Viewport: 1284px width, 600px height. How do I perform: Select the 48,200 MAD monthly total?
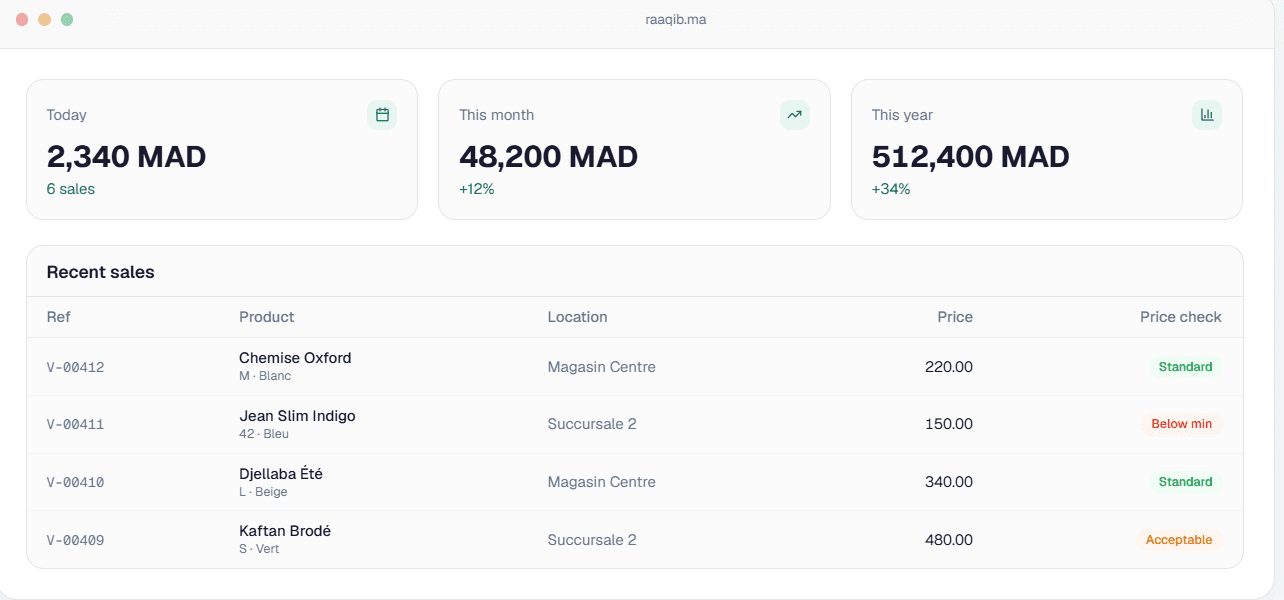pyautogui.click(x=548, y=157)
